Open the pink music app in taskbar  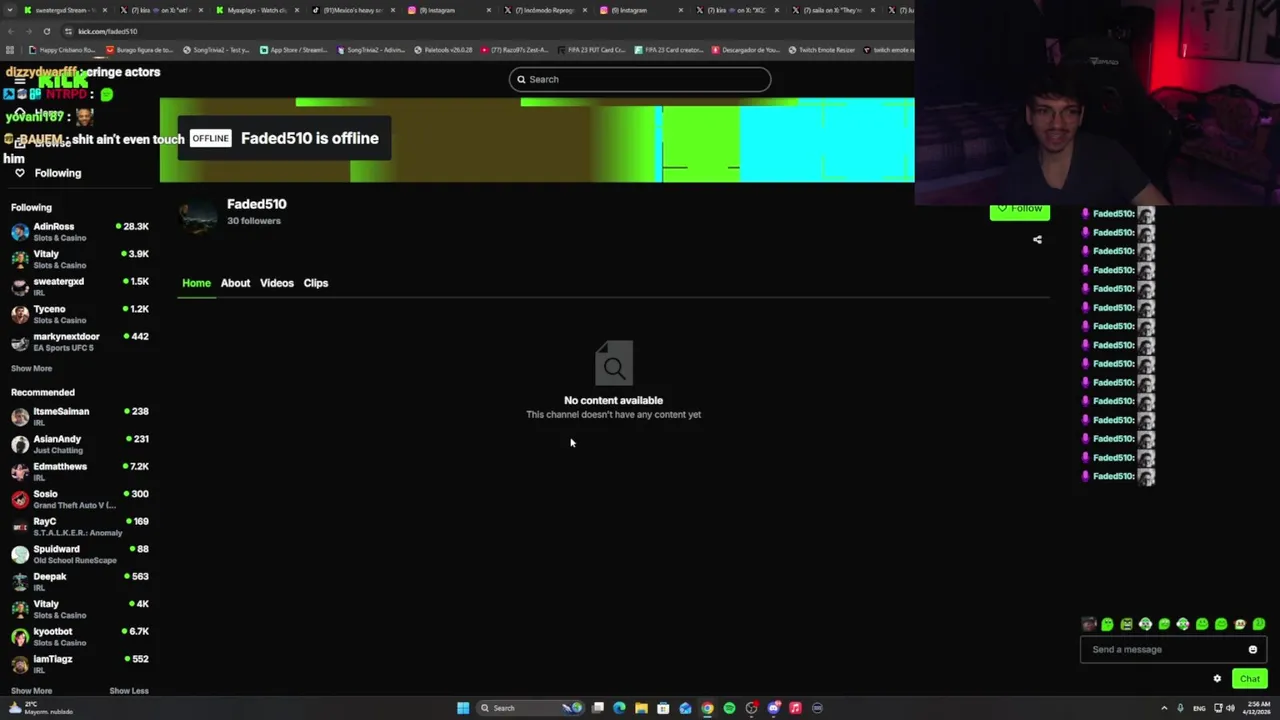[x=795, y=708]
